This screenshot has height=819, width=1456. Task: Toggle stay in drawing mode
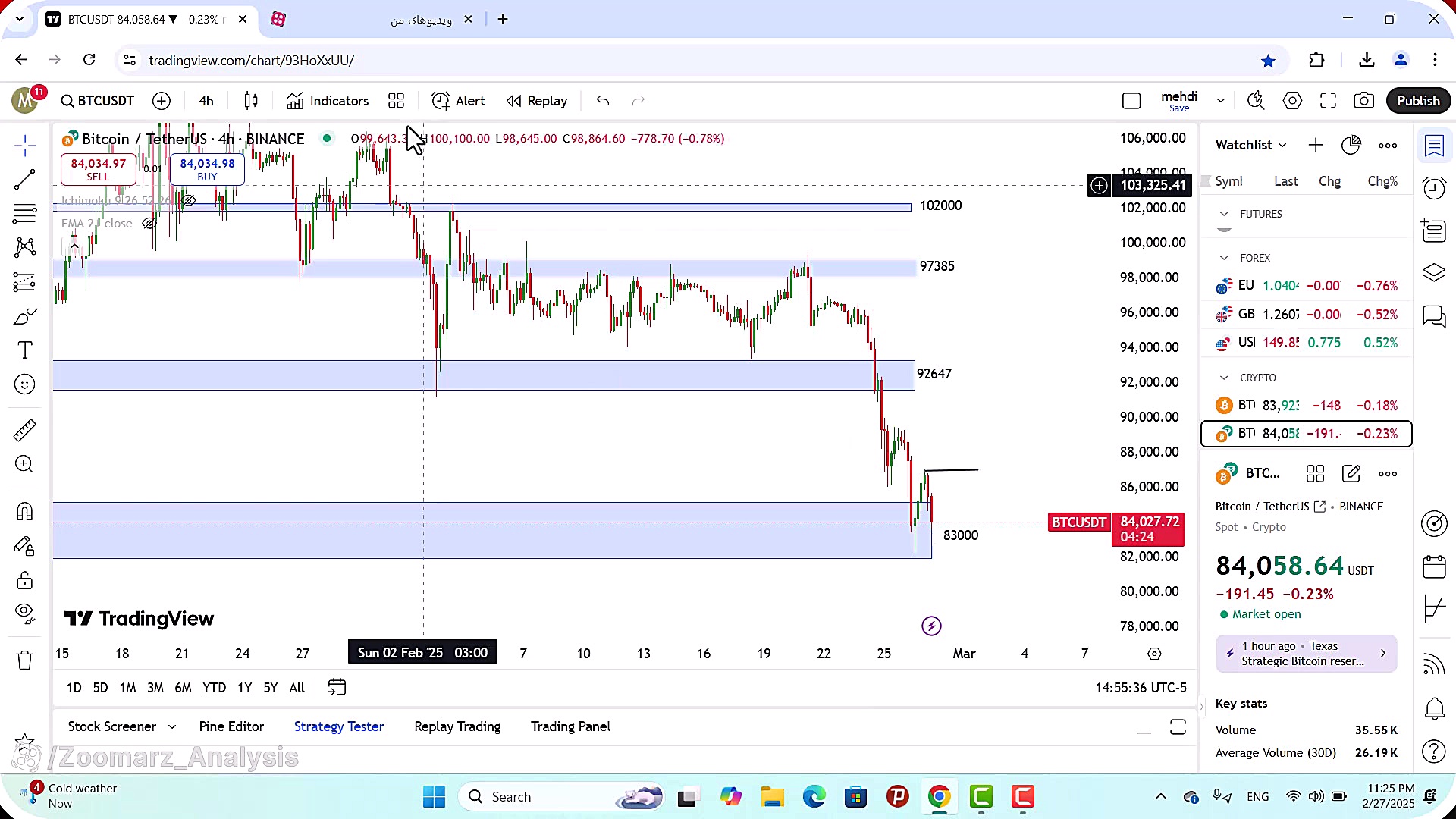(x=24, y=546)
